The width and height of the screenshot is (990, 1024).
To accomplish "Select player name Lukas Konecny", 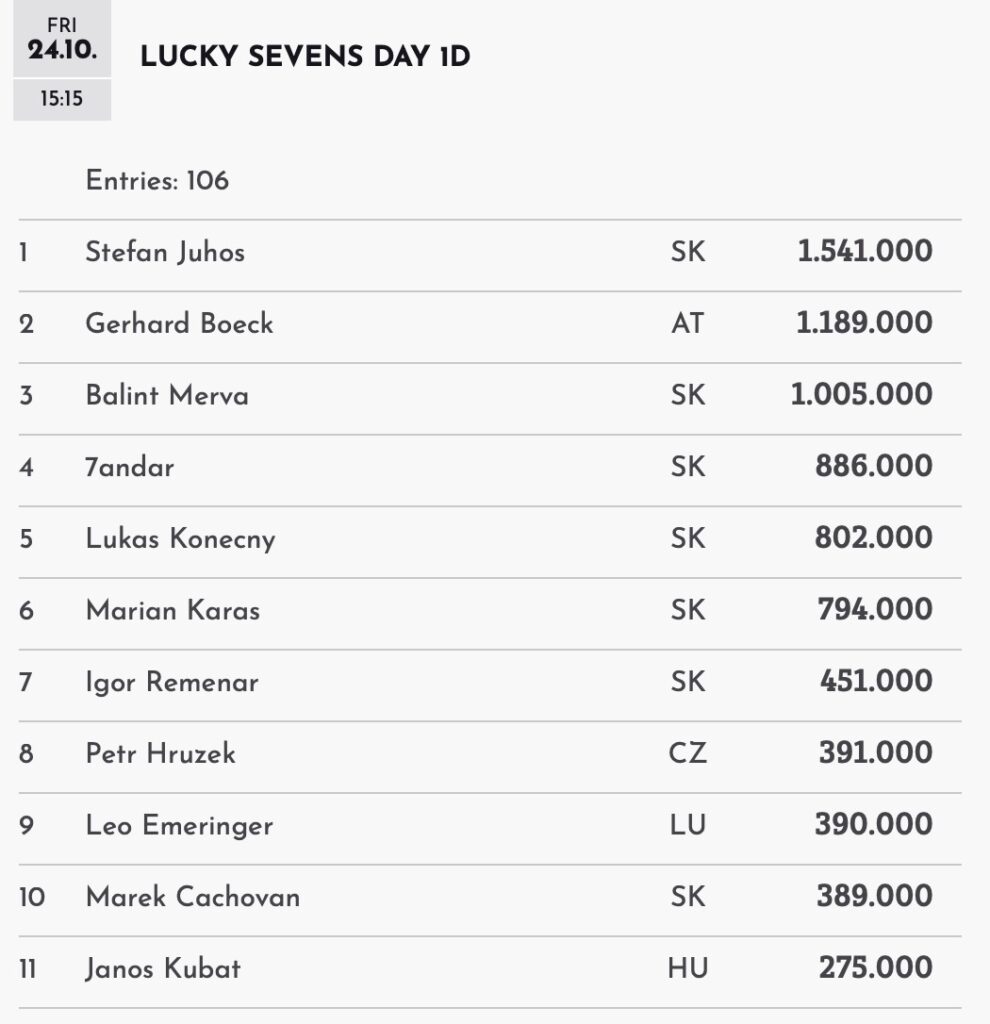I will (x=180, y=539).
